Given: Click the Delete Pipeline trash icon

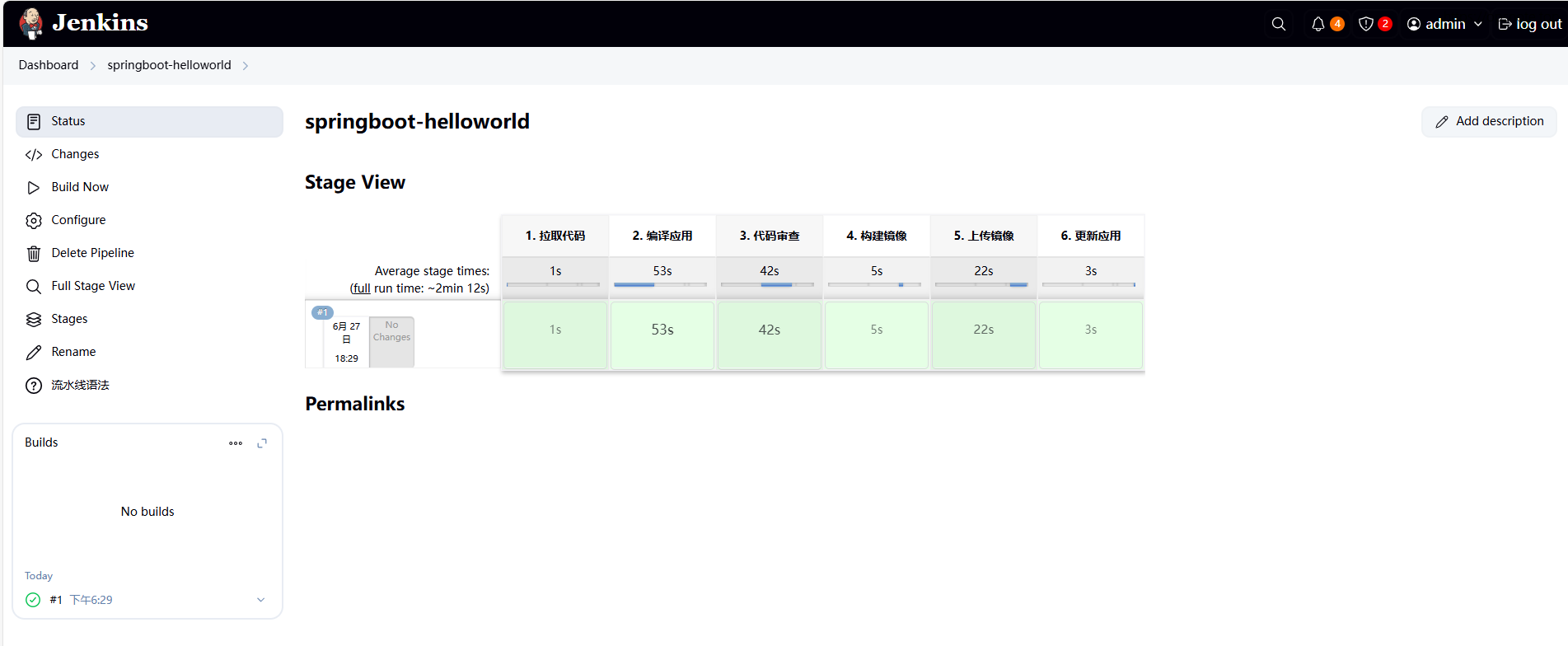Looking at the screenshot, I should (34, 253).
